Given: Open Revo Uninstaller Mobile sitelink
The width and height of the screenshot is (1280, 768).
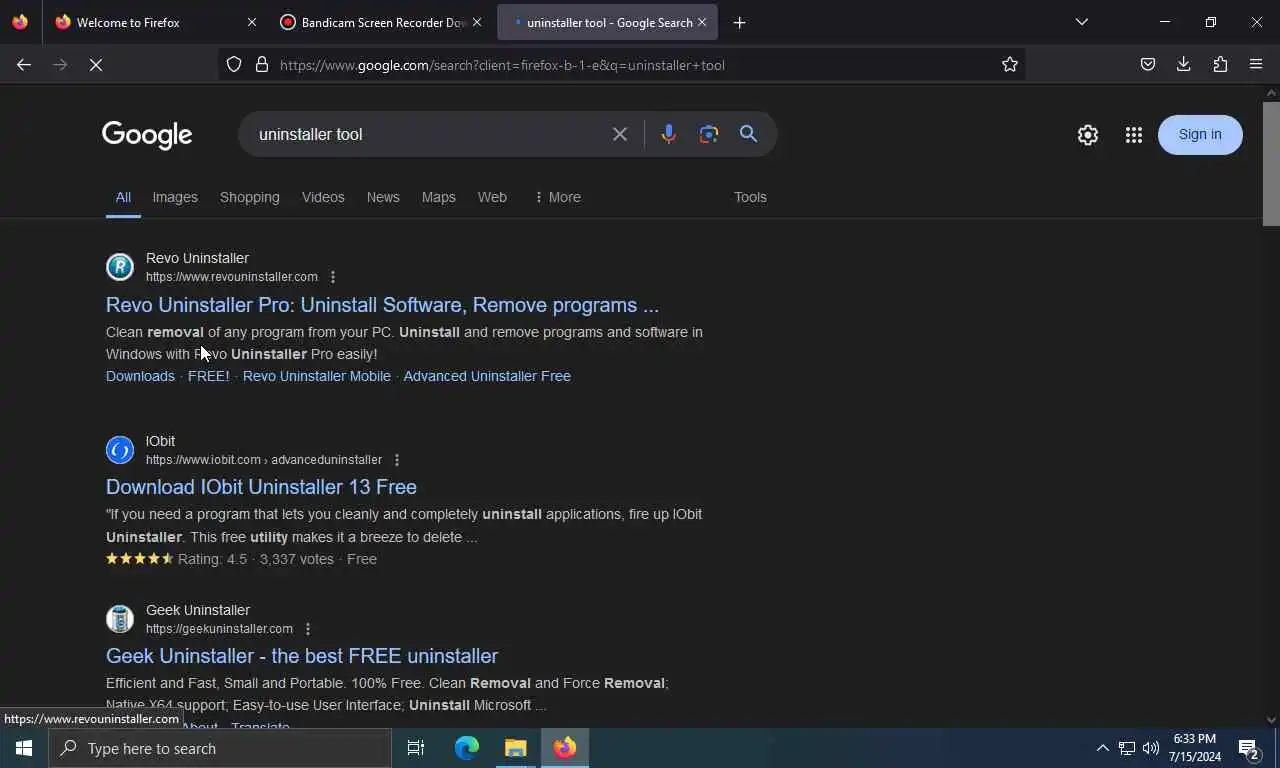Looking at the screenshot, I should click(x=316, y=376).
